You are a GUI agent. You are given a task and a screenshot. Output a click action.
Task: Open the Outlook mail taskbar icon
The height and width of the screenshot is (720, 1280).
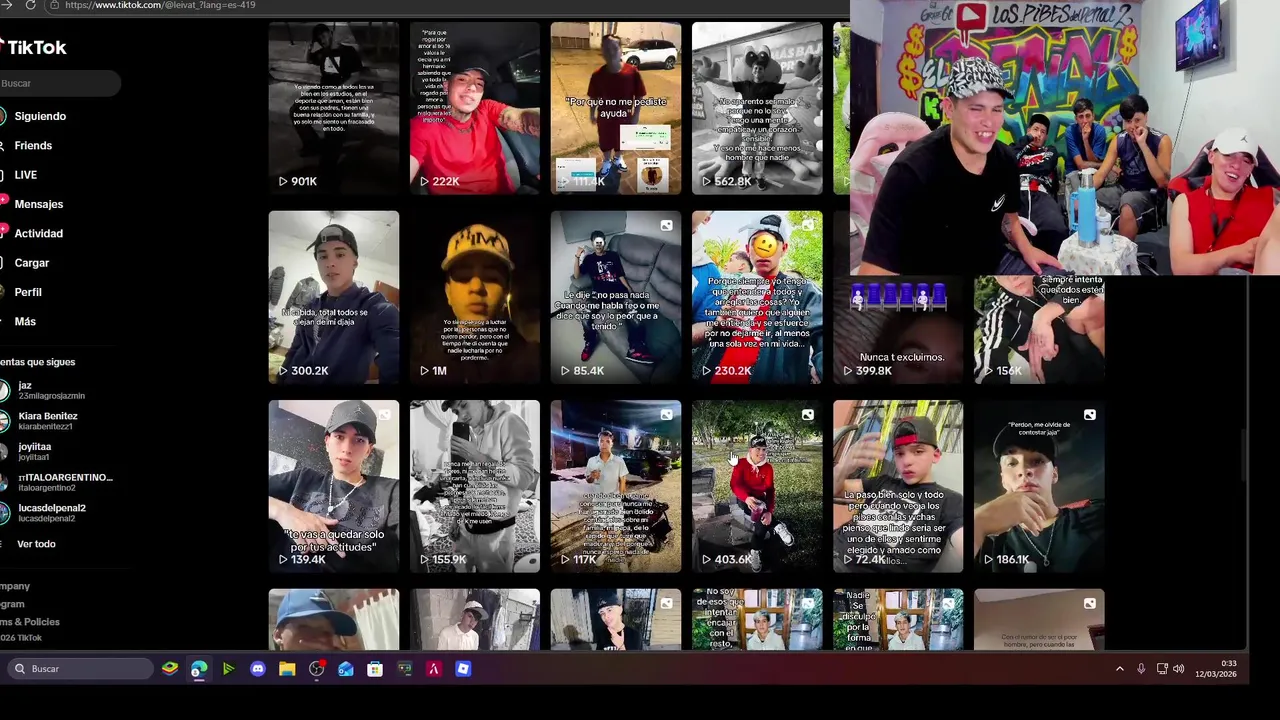tap(346, 669)
